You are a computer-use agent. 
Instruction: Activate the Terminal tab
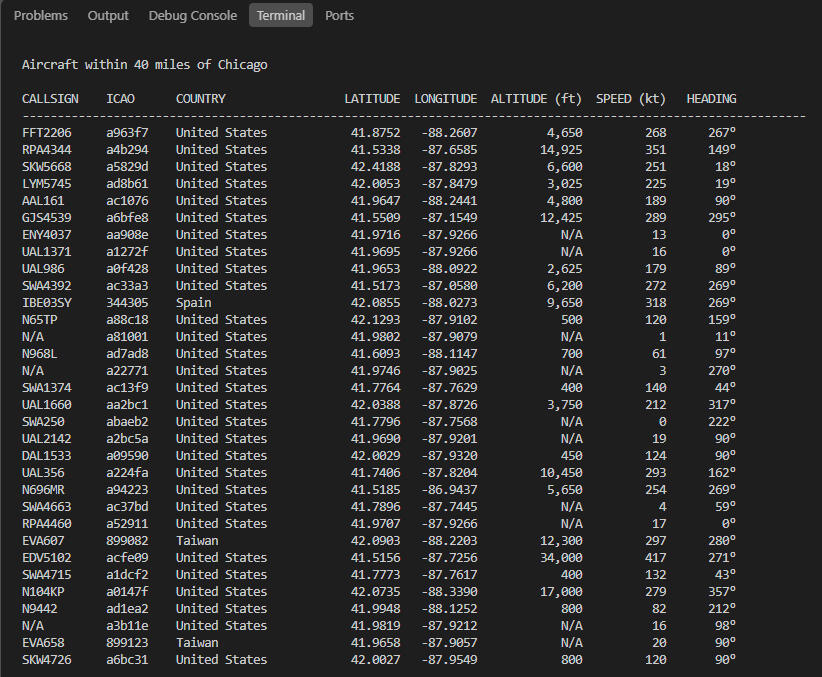(281, 15)
